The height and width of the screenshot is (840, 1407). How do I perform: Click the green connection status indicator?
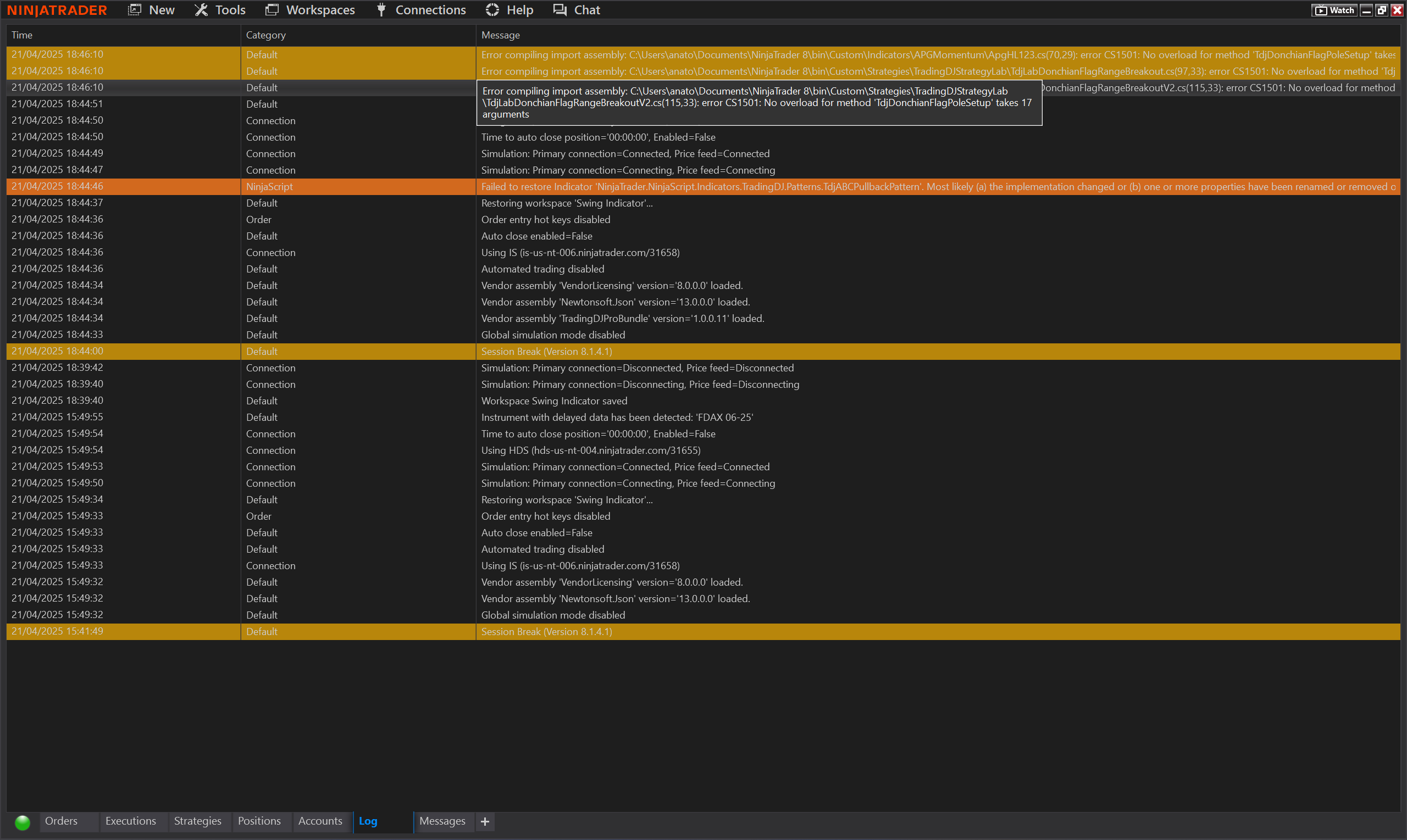click(x=23, y=822)
